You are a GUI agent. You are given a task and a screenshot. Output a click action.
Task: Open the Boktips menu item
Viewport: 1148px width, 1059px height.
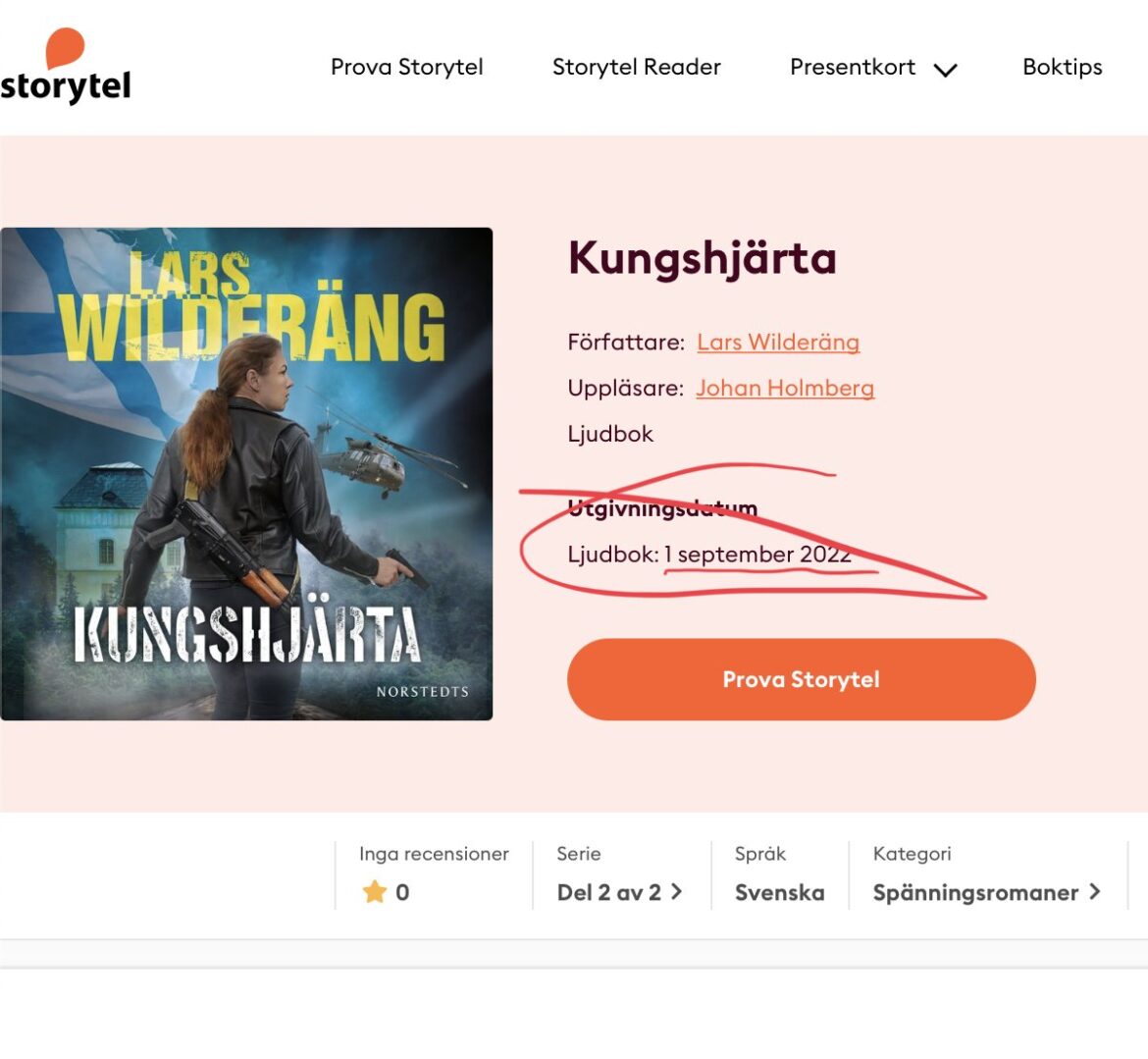[x=1063, y=67]
